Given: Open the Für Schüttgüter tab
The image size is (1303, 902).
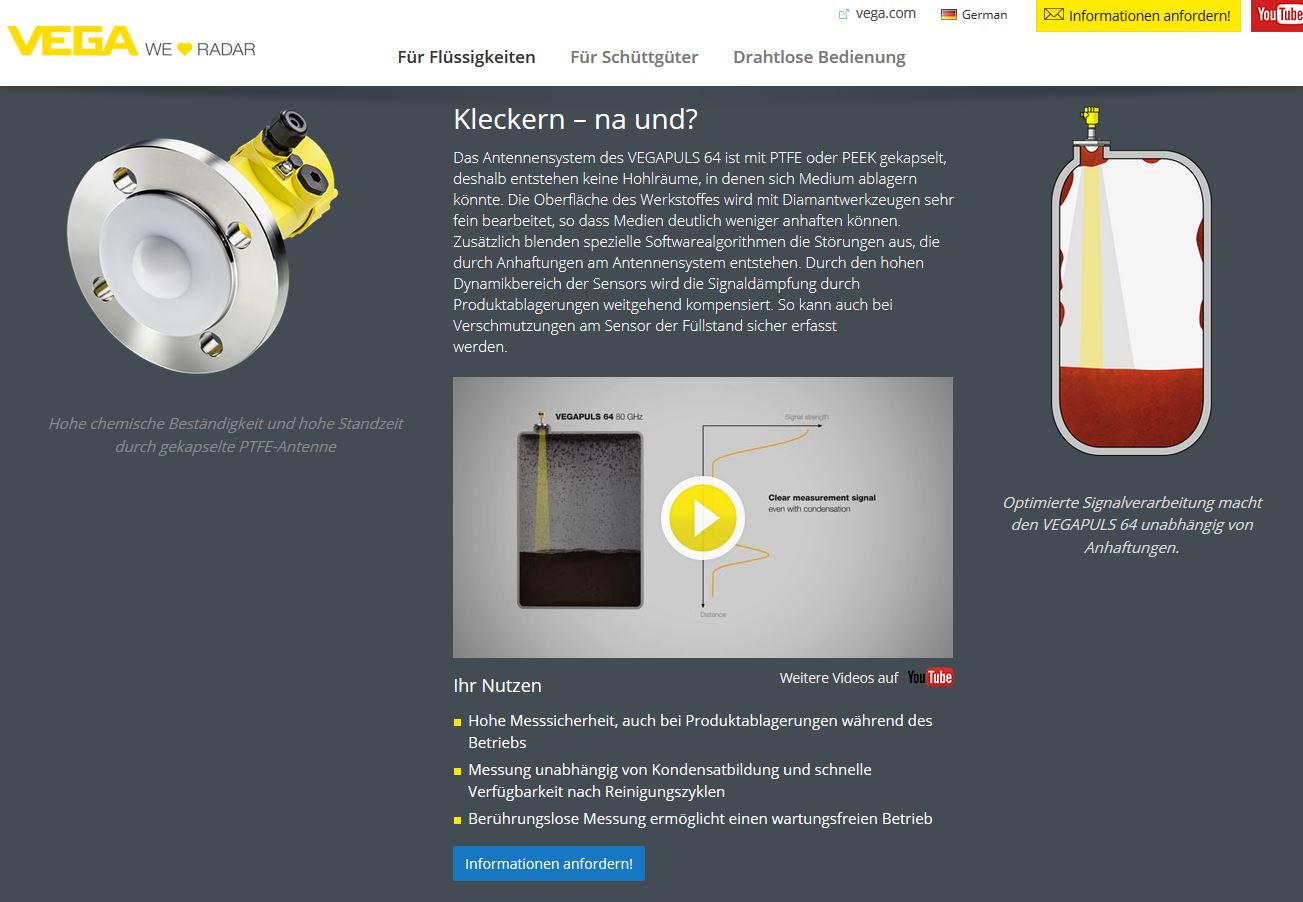Looking at the screenshot, I should 634,57.
